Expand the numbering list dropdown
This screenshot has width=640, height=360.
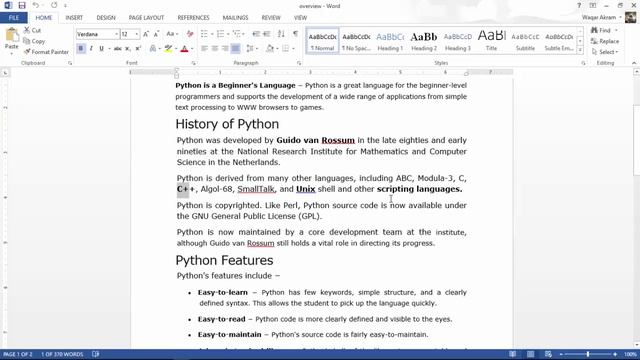(x=228, y=34)
